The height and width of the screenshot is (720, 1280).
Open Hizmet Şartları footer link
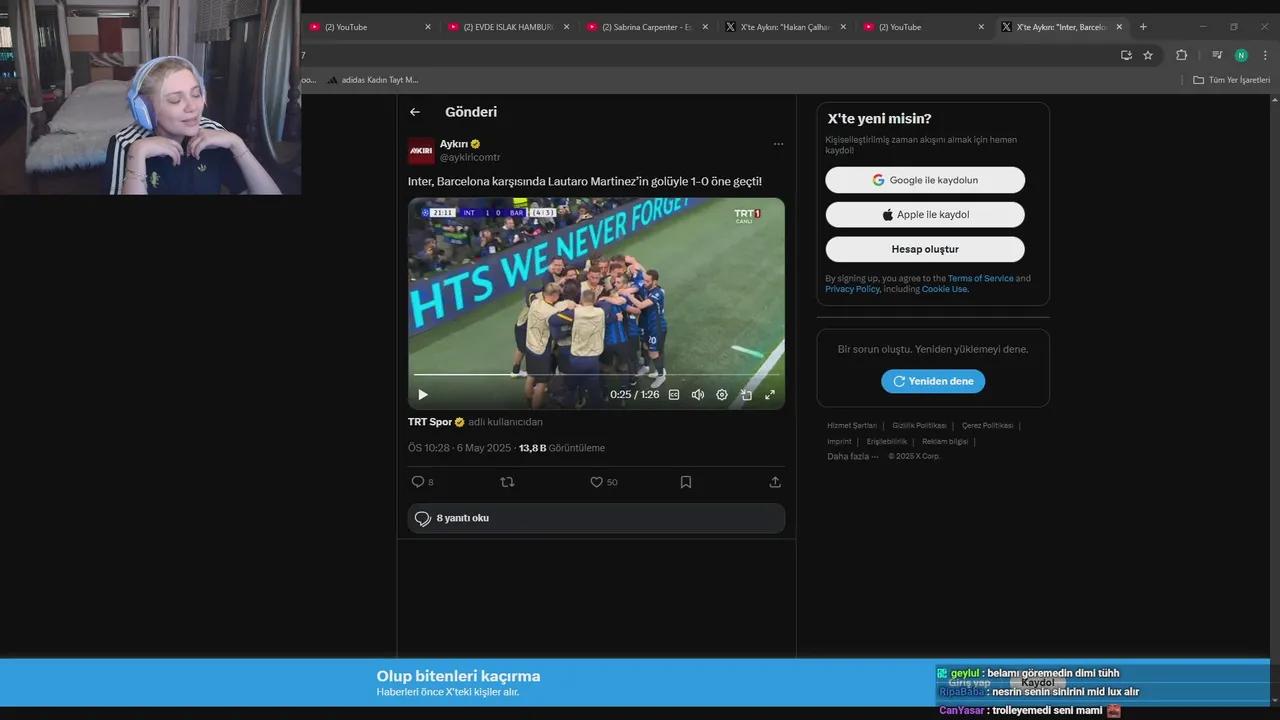pyautogui.click(x=851, y=426)
